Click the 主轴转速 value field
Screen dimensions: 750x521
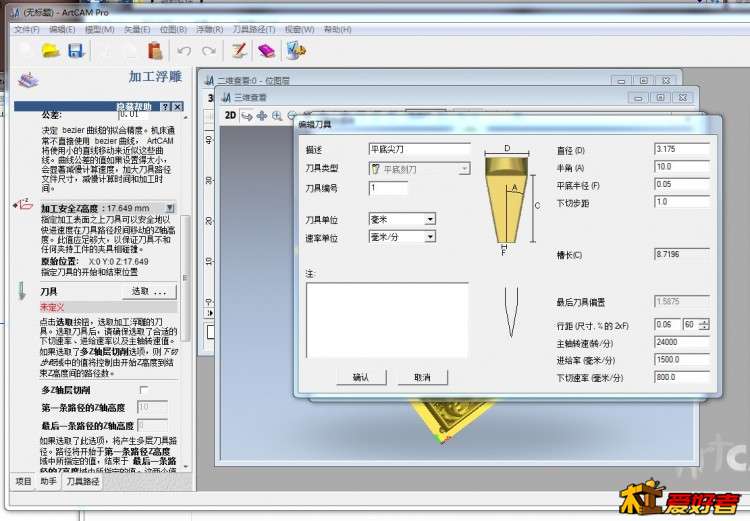click(682, 342)
